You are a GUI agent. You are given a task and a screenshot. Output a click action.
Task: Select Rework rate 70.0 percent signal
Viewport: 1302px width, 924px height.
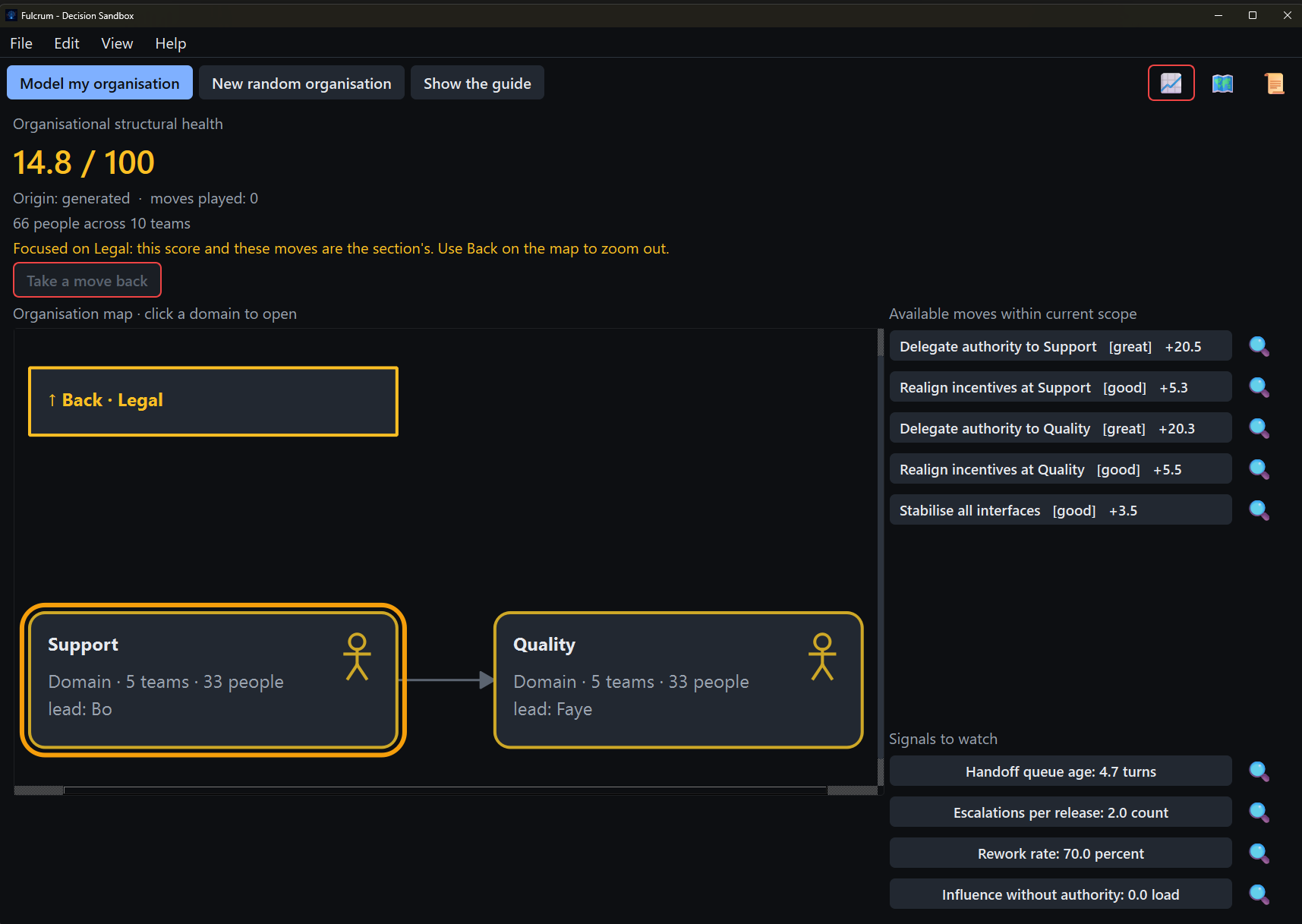tap(1061, 853)
